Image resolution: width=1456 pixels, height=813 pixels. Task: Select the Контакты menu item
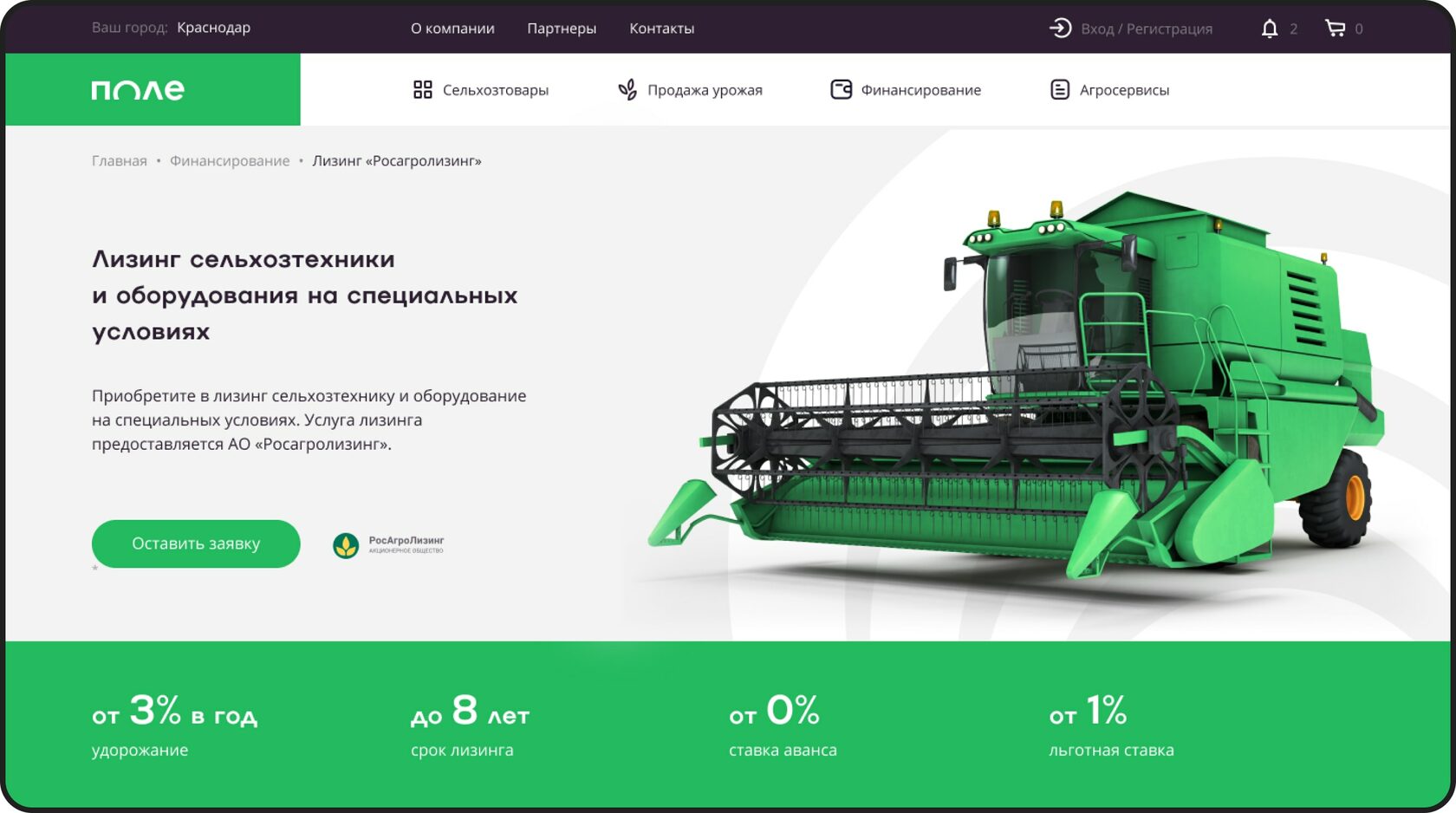click(661, 28)
